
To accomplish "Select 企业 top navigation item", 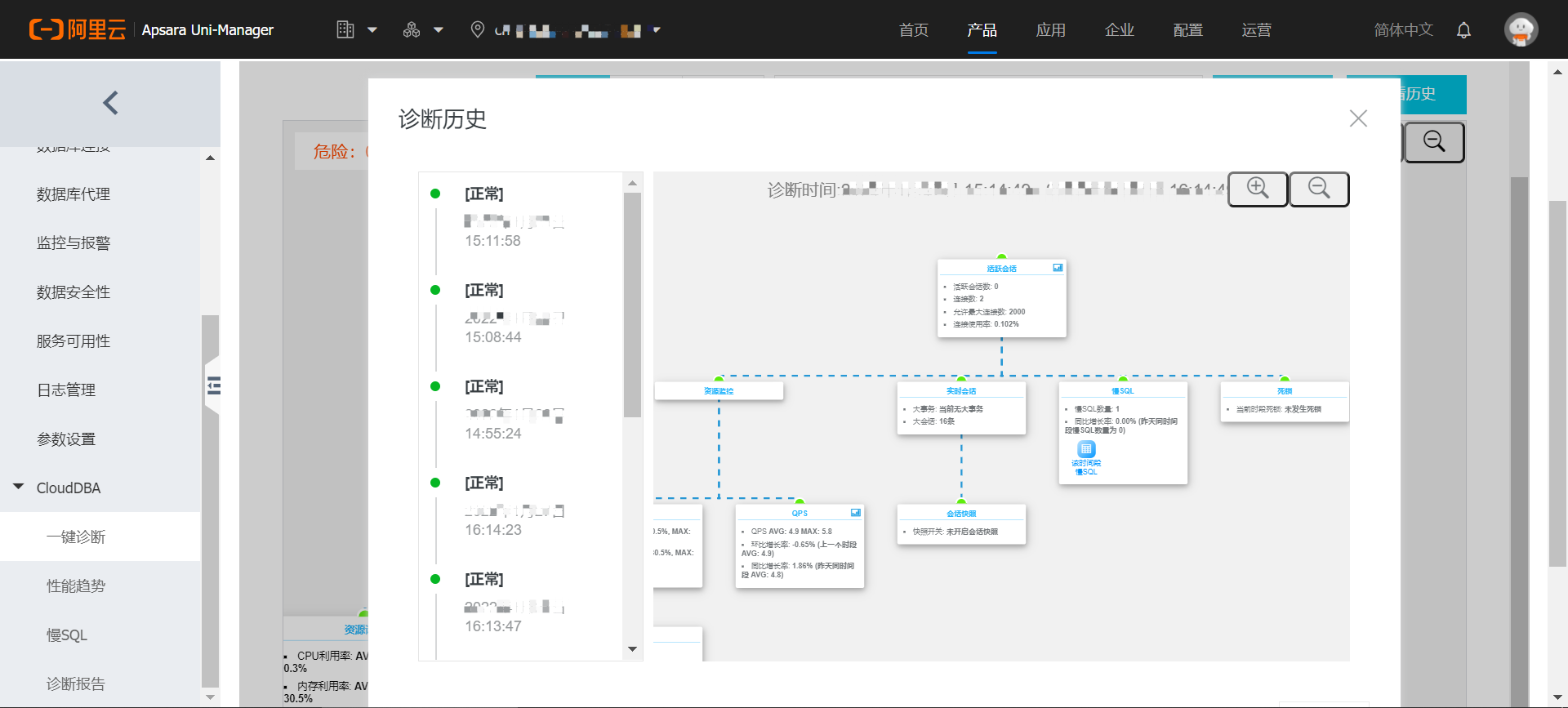I will point(1120,30).
